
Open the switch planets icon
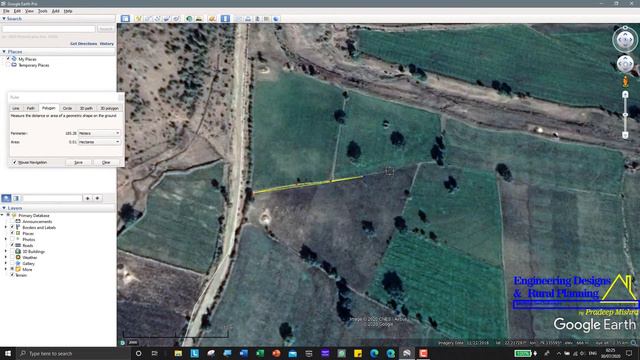coord(212,19)
